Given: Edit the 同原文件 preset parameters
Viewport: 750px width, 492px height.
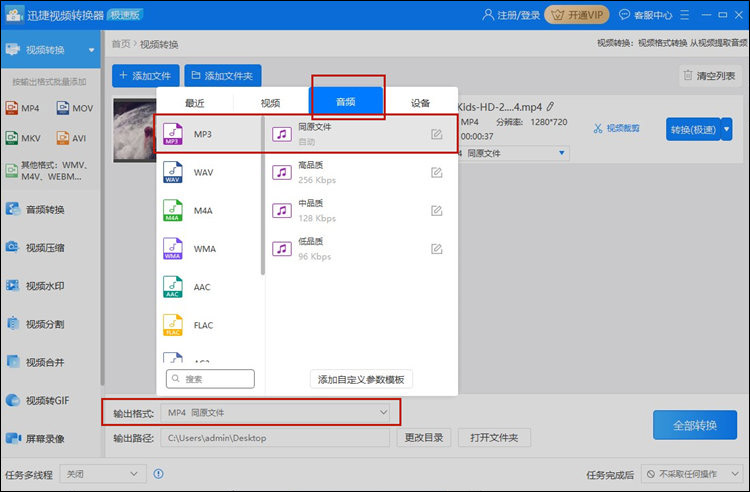Looking at the screenshot, I should pyautogui.click(x=436, y=134).
